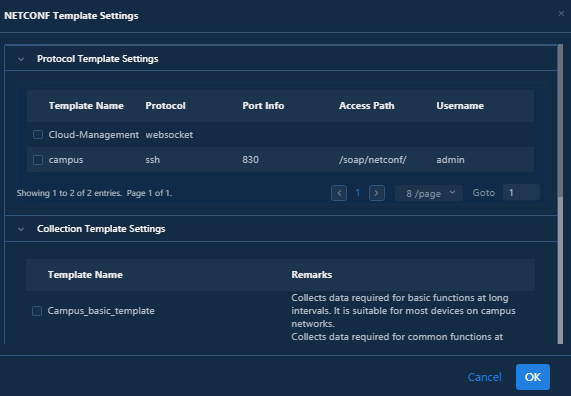Click the admin username cell
571x396 pixels.
pyautogui.click(x=450, y=160)
